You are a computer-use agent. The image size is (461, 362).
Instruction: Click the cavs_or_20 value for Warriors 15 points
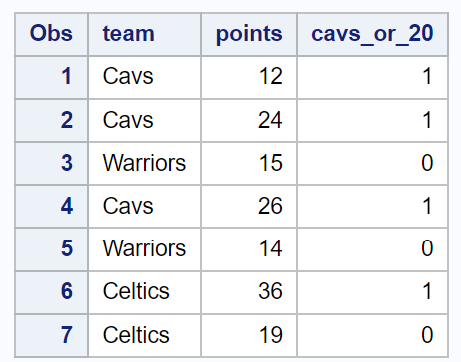(x=372, y=163)
